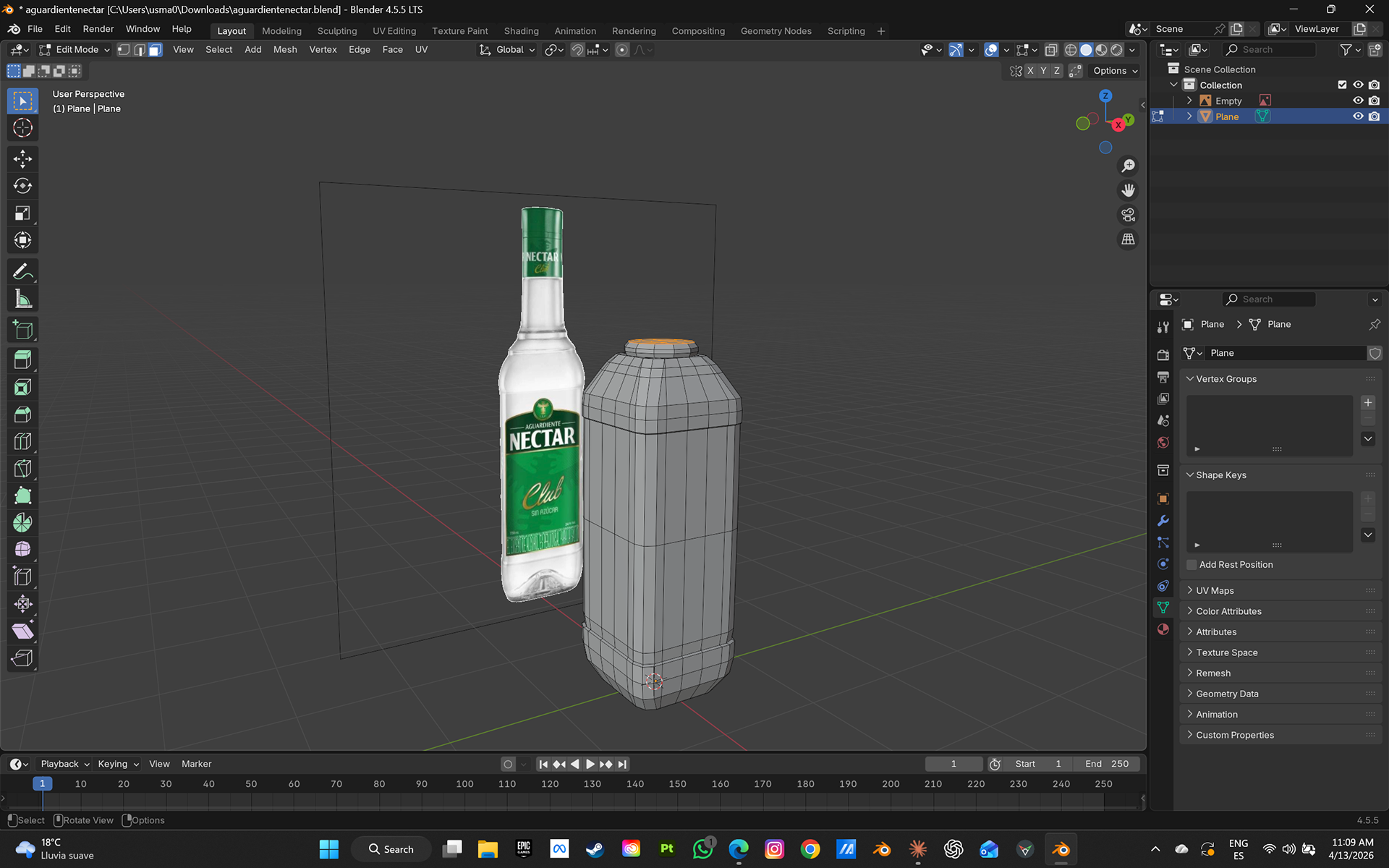
Task: Choose the Extrude Region tool
Action: coord(22,359)
